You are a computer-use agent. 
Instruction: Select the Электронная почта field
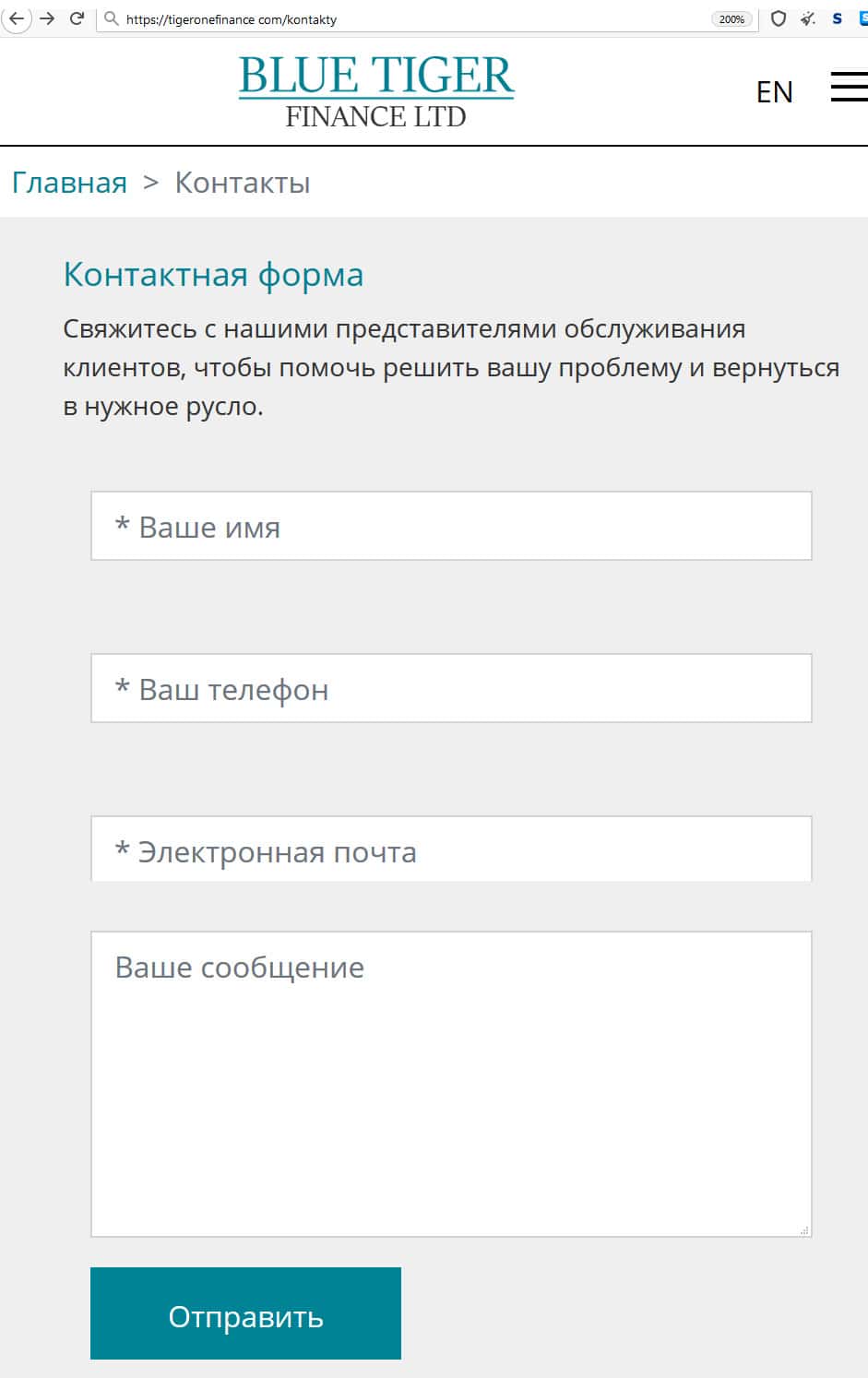click(x=451, y=849)
